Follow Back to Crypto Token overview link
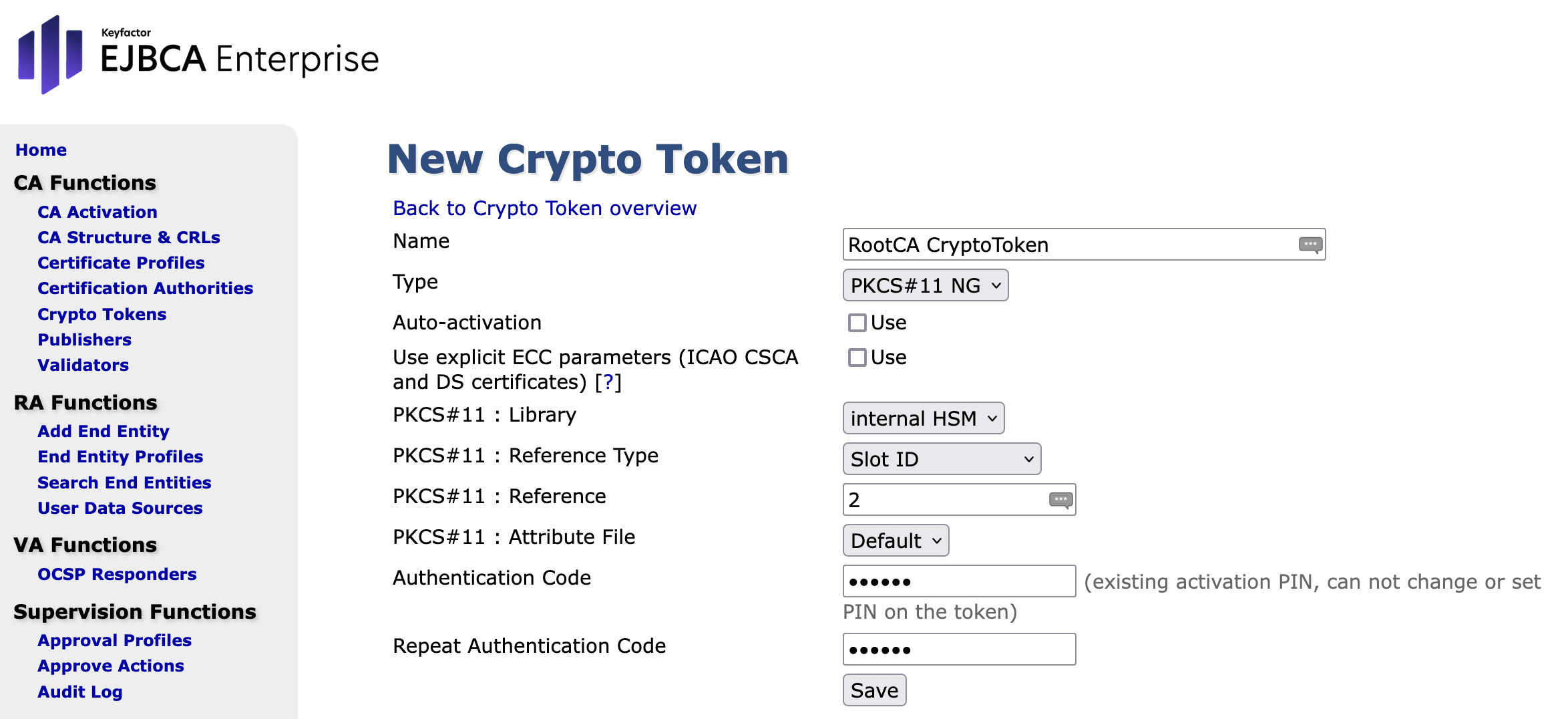Viewport: 1568px width, 719px height. click(x=544, y=208)
